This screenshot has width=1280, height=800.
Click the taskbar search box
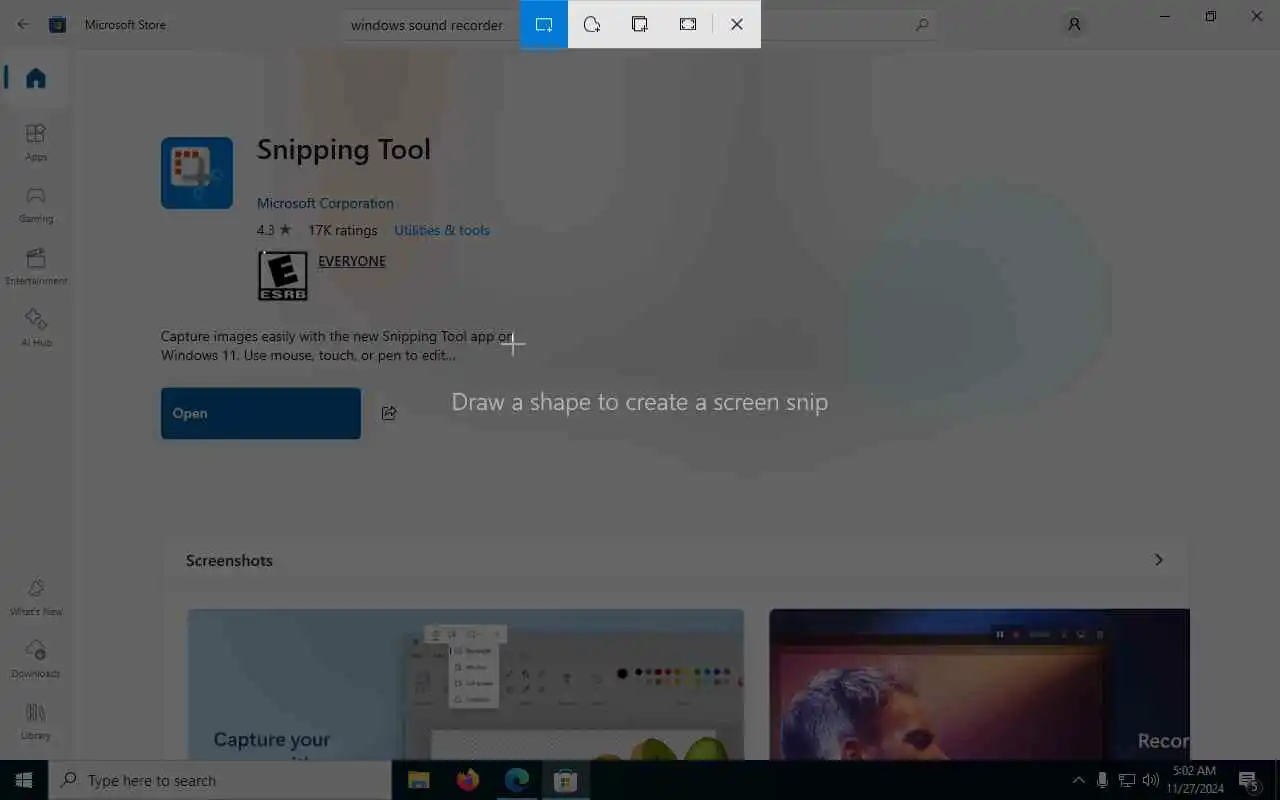tap(220, 780)
